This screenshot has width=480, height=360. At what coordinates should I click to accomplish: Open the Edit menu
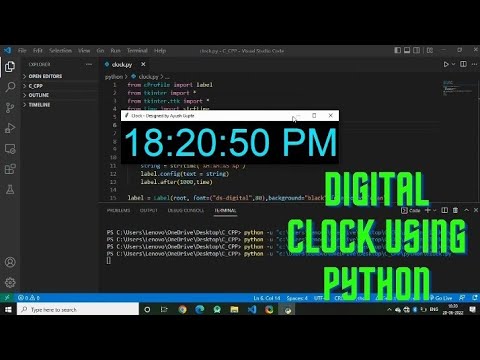[38, 51]
